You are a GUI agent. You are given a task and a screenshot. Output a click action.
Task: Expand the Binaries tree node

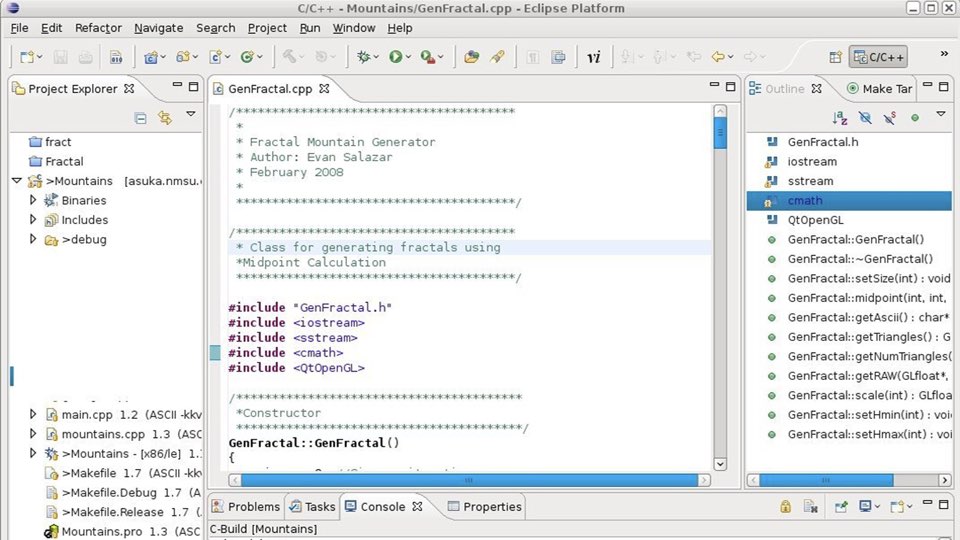[33, 200]
